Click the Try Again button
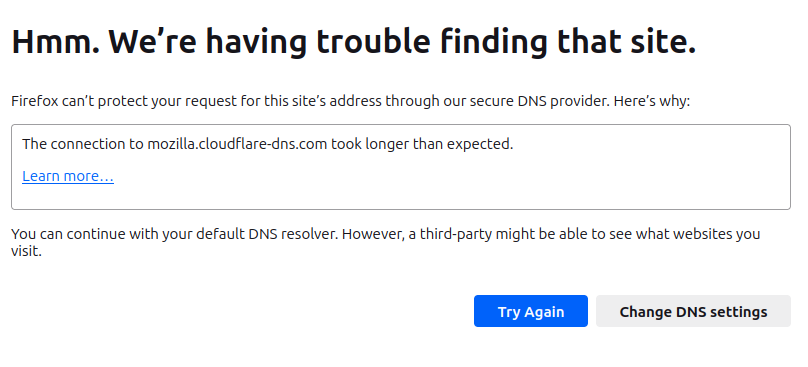This screenshot has height=367, width=808. pyautogui.click(x=531, y=311)
